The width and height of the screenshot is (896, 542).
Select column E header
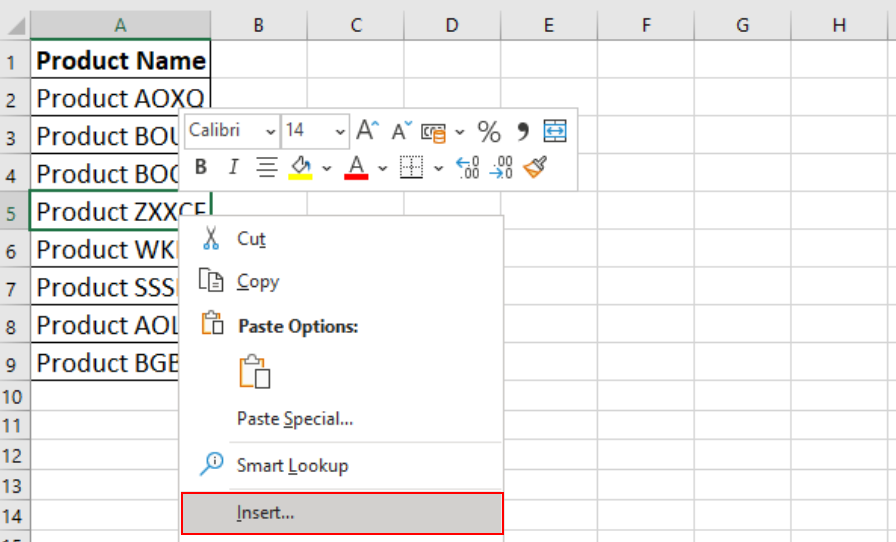point(549,25)
